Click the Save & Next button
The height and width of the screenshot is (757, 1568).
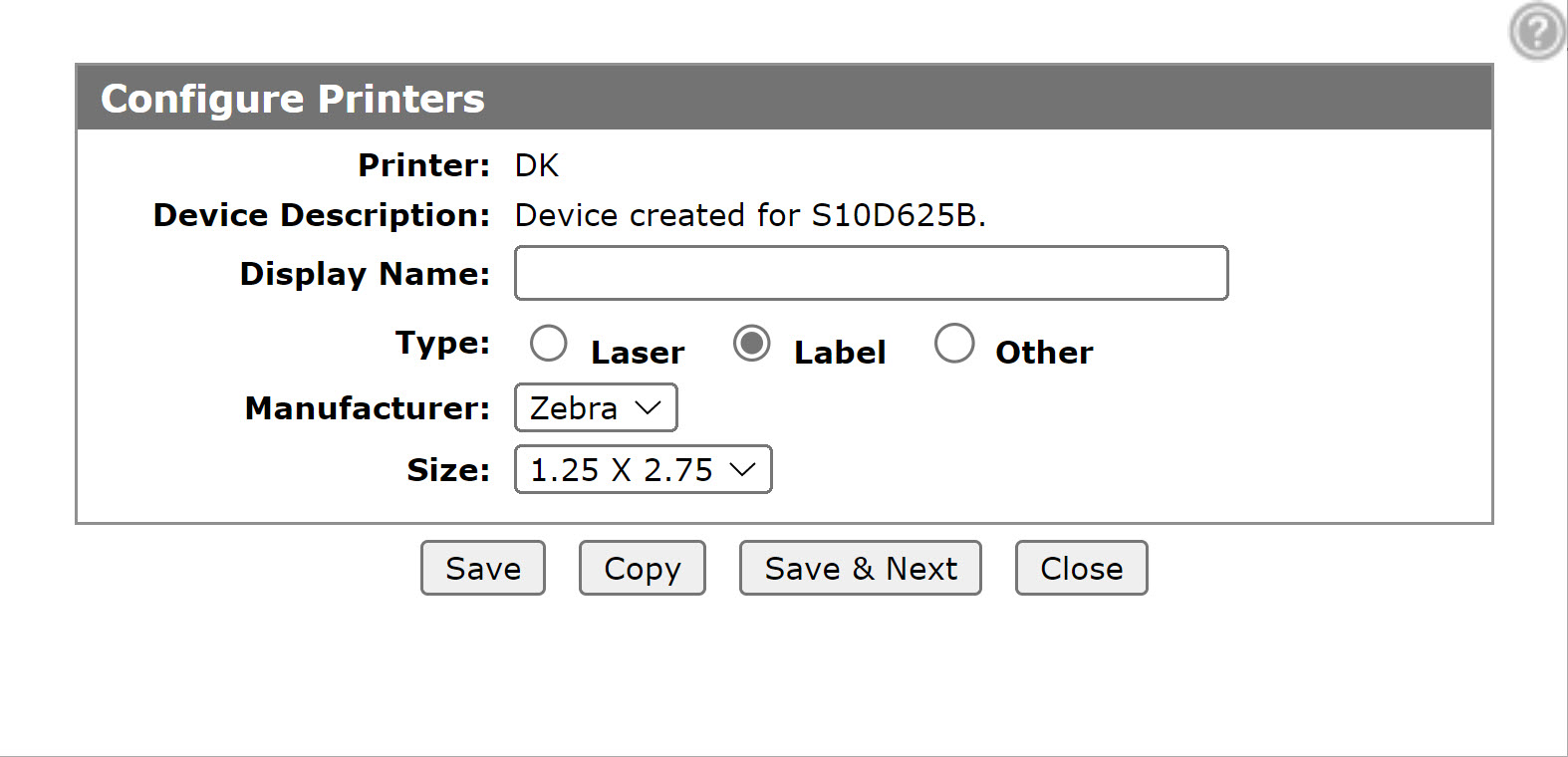(861, 568)
